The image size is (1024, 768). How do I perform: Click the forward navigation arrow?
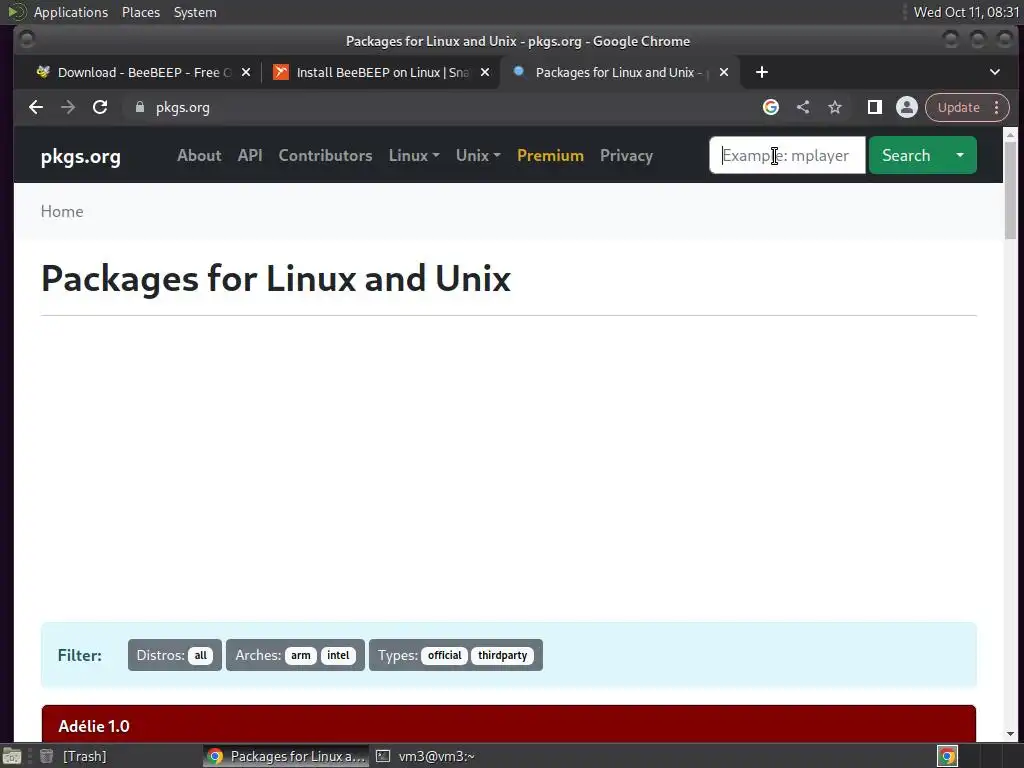tap(68, 107)
